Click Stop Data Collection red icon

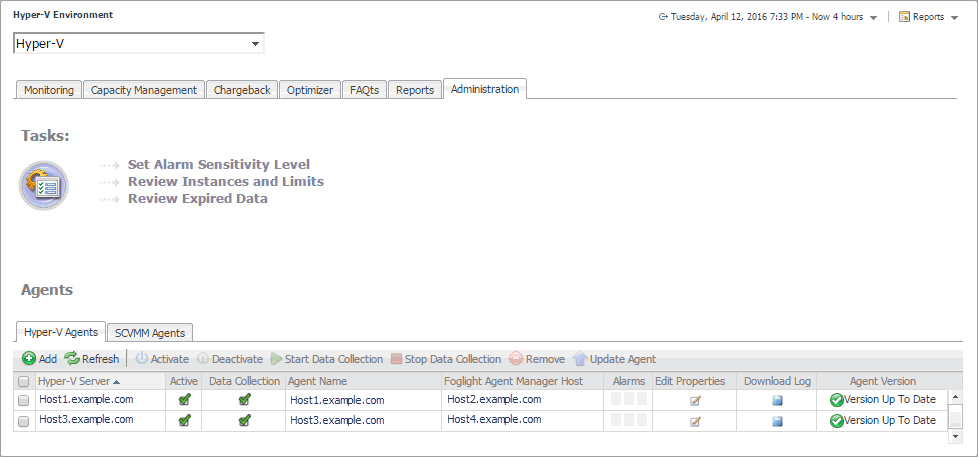click(396, 359)
